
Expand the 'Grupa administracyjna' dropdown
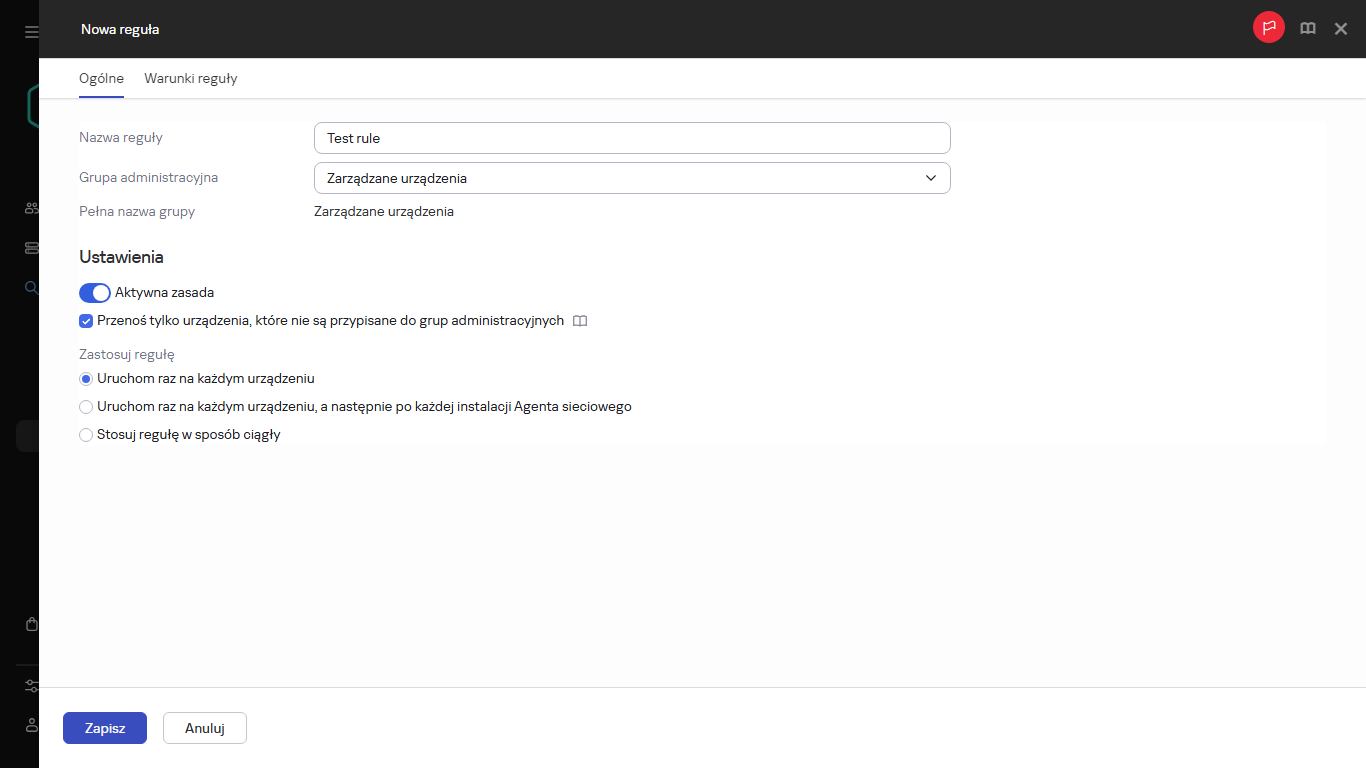[631, 178]
